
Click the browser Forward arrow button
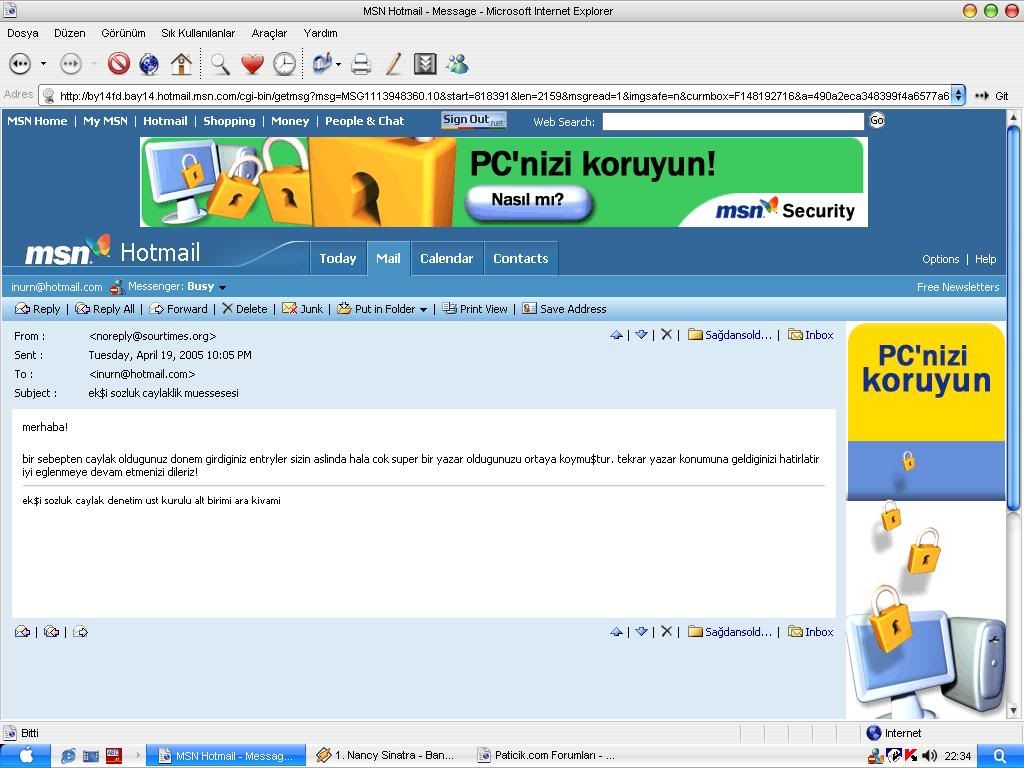71,64
